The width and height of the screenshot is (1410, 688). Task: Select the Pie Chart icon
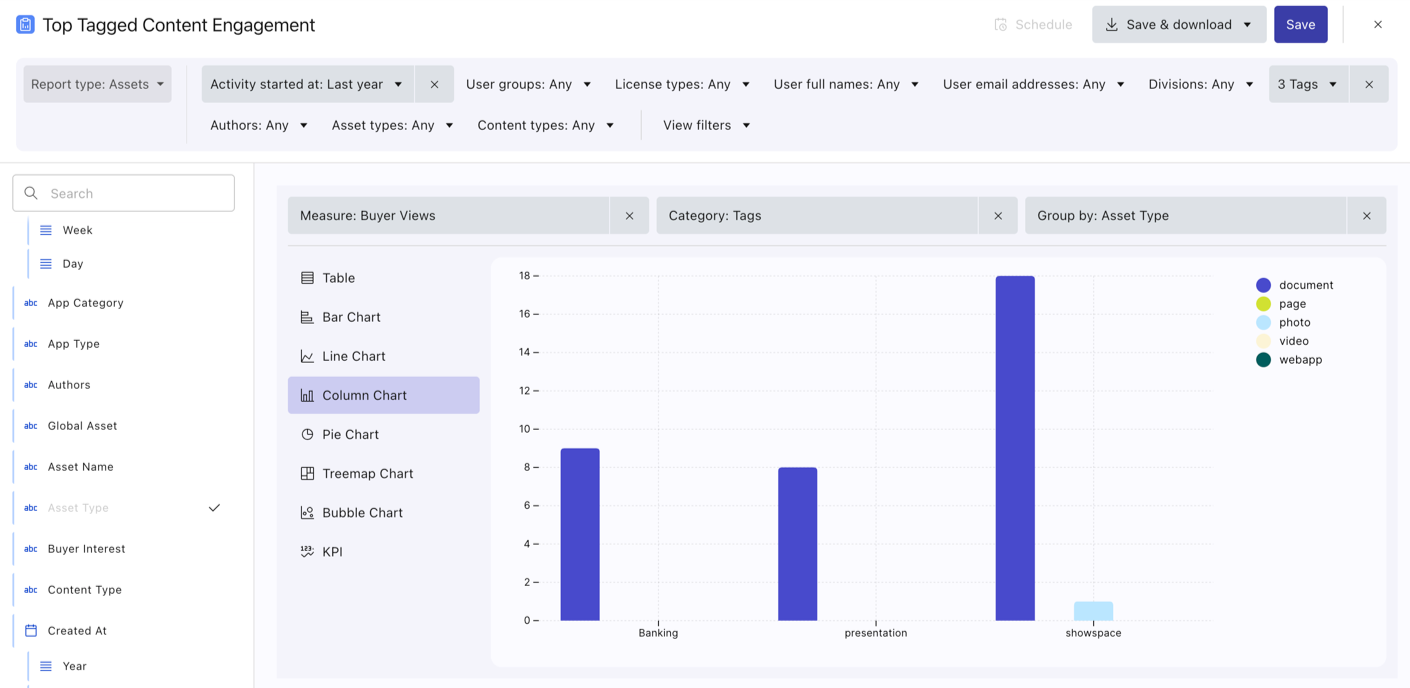click(307, 434)
